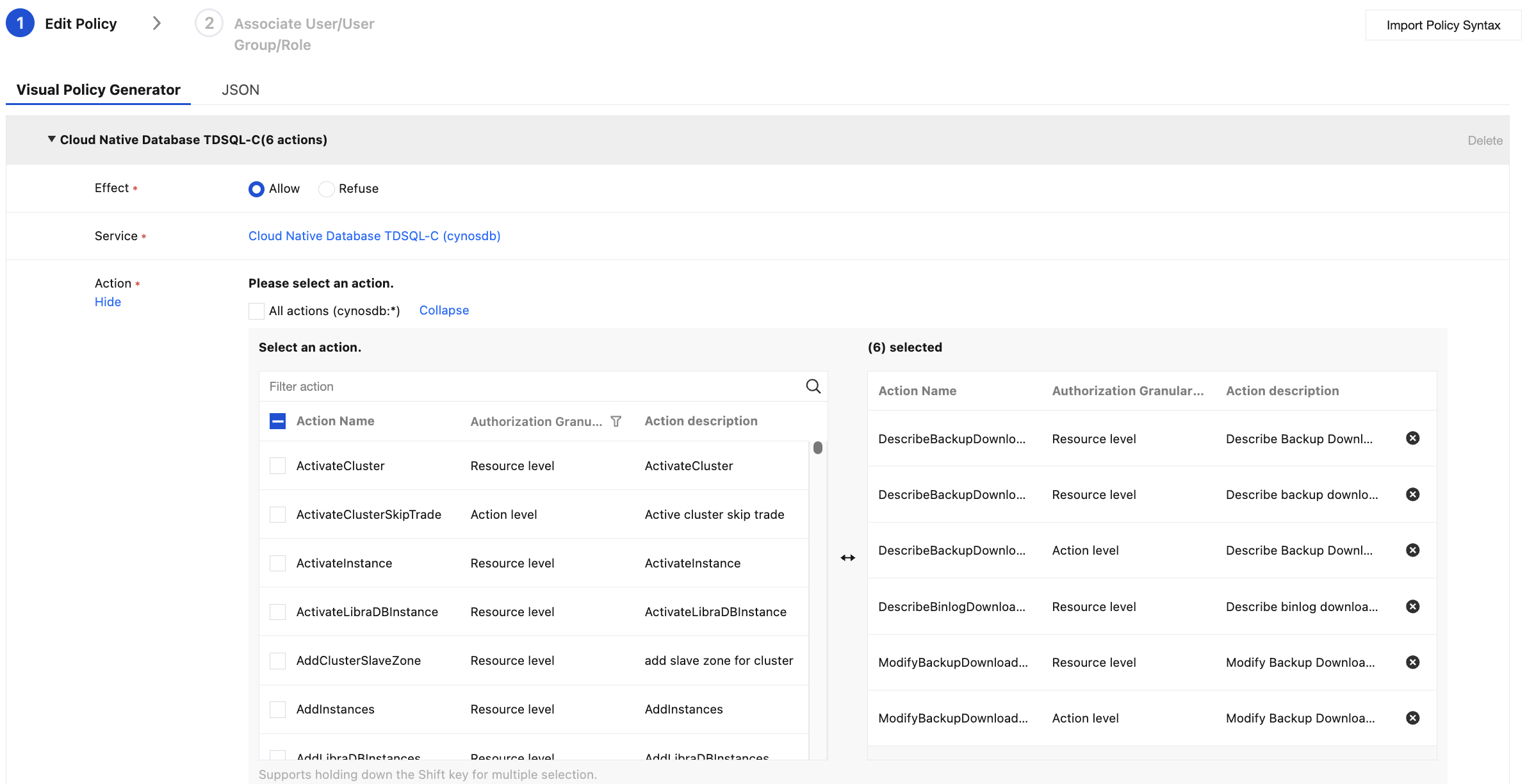
Task: Check the ActivateCluster action checkbox
Action: [277, 466]
